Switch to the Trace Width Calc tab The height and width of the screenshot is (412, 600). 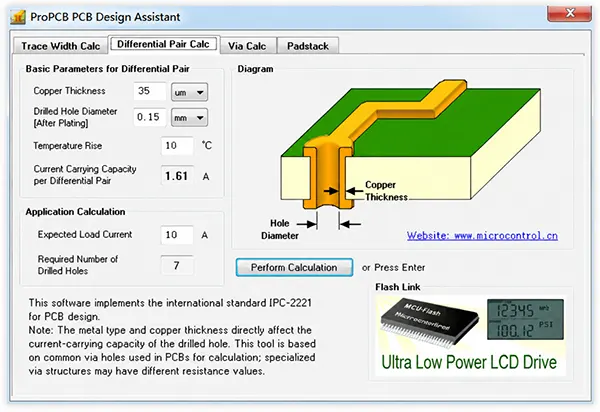60,46
